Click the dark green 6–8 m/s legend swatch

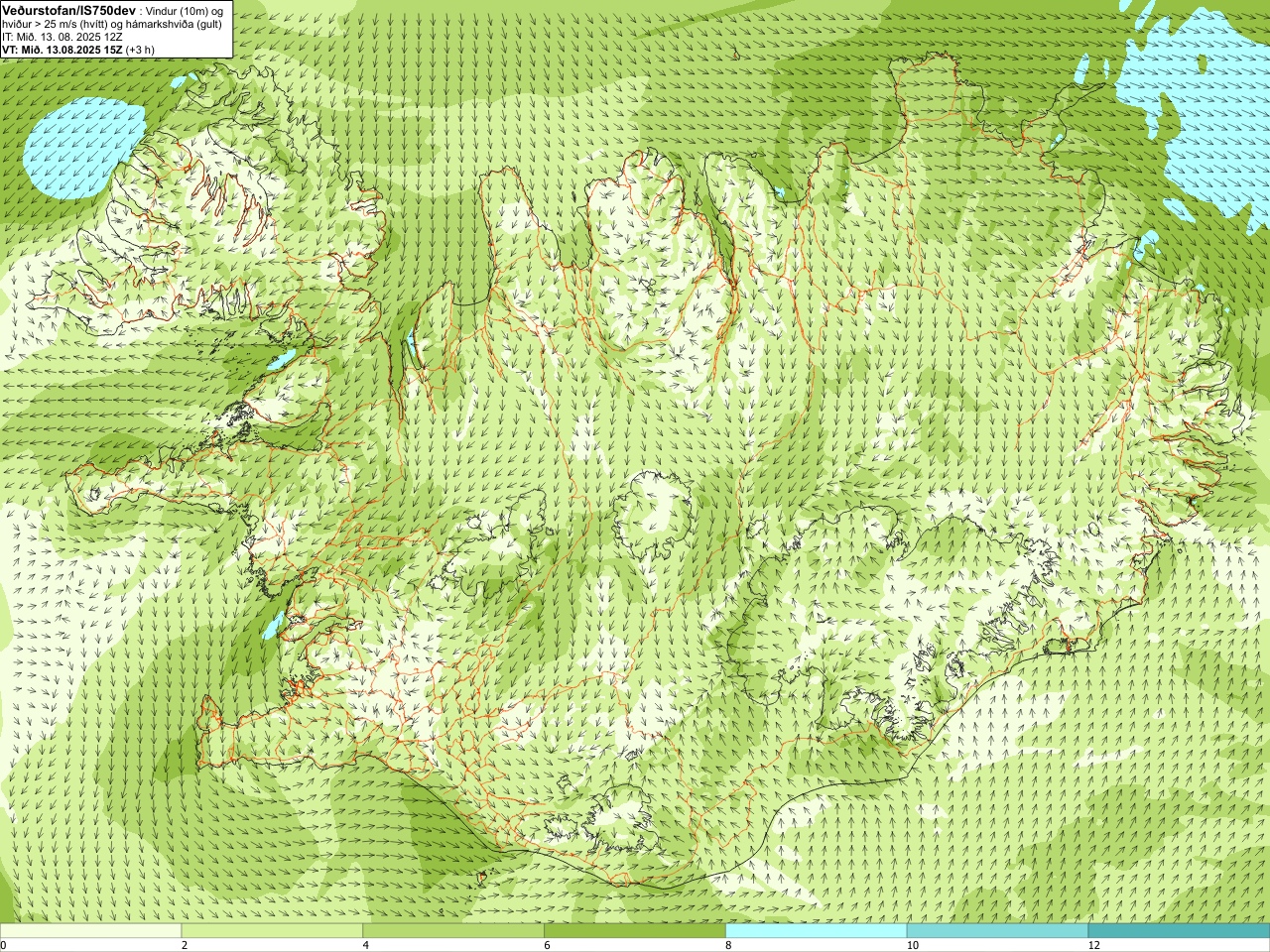(x=635, y=931)
